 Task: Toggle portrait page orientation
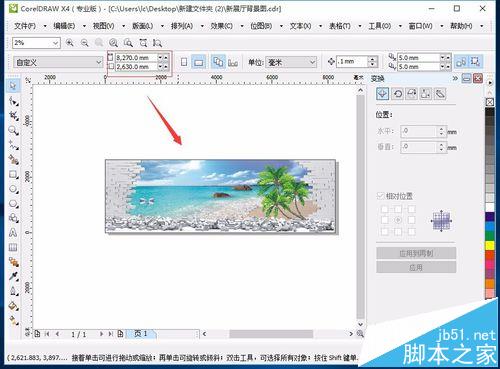184,62
